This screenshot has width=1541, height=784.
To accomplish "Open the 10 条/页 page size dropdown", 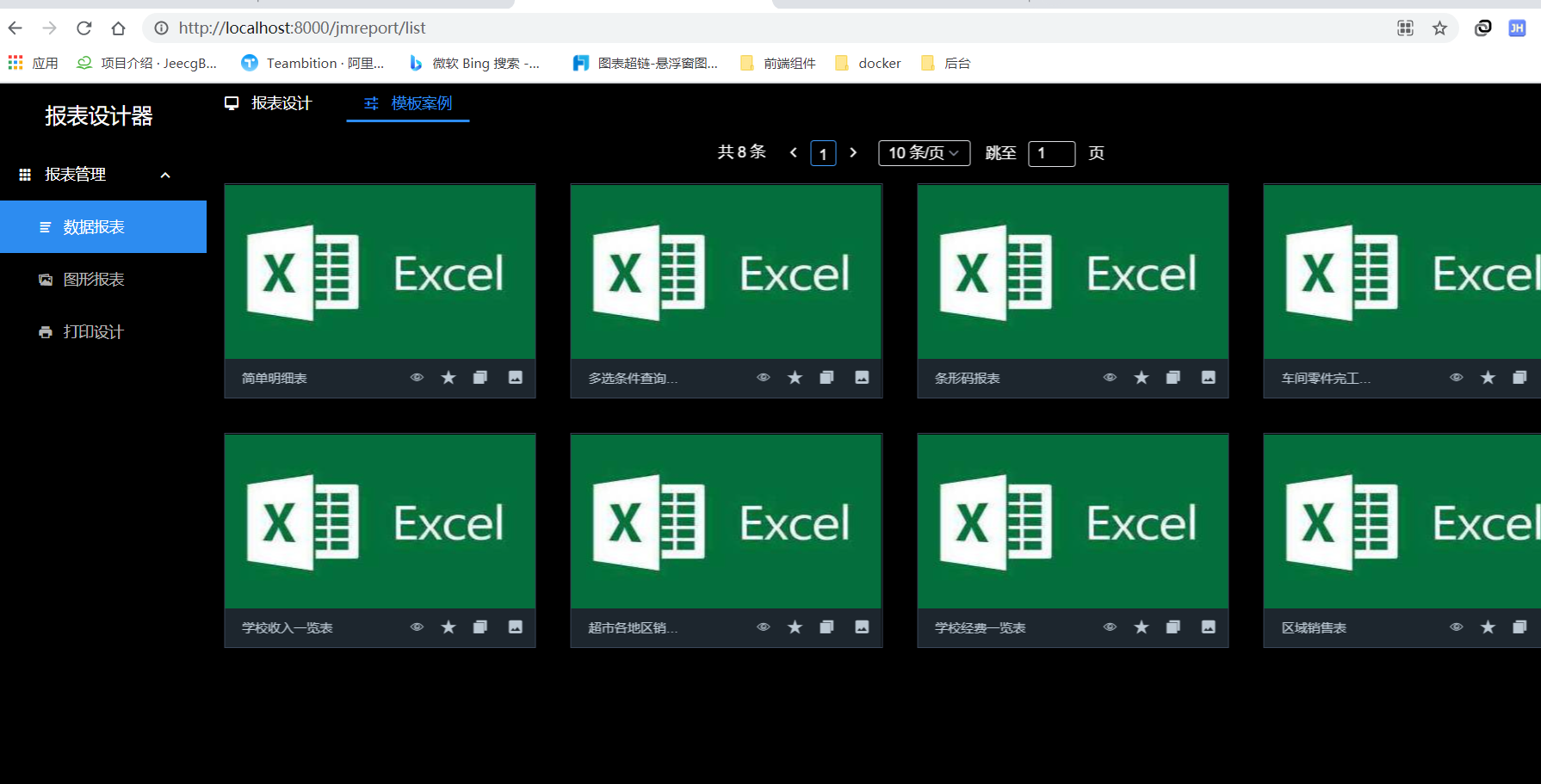I will point(924,153).
